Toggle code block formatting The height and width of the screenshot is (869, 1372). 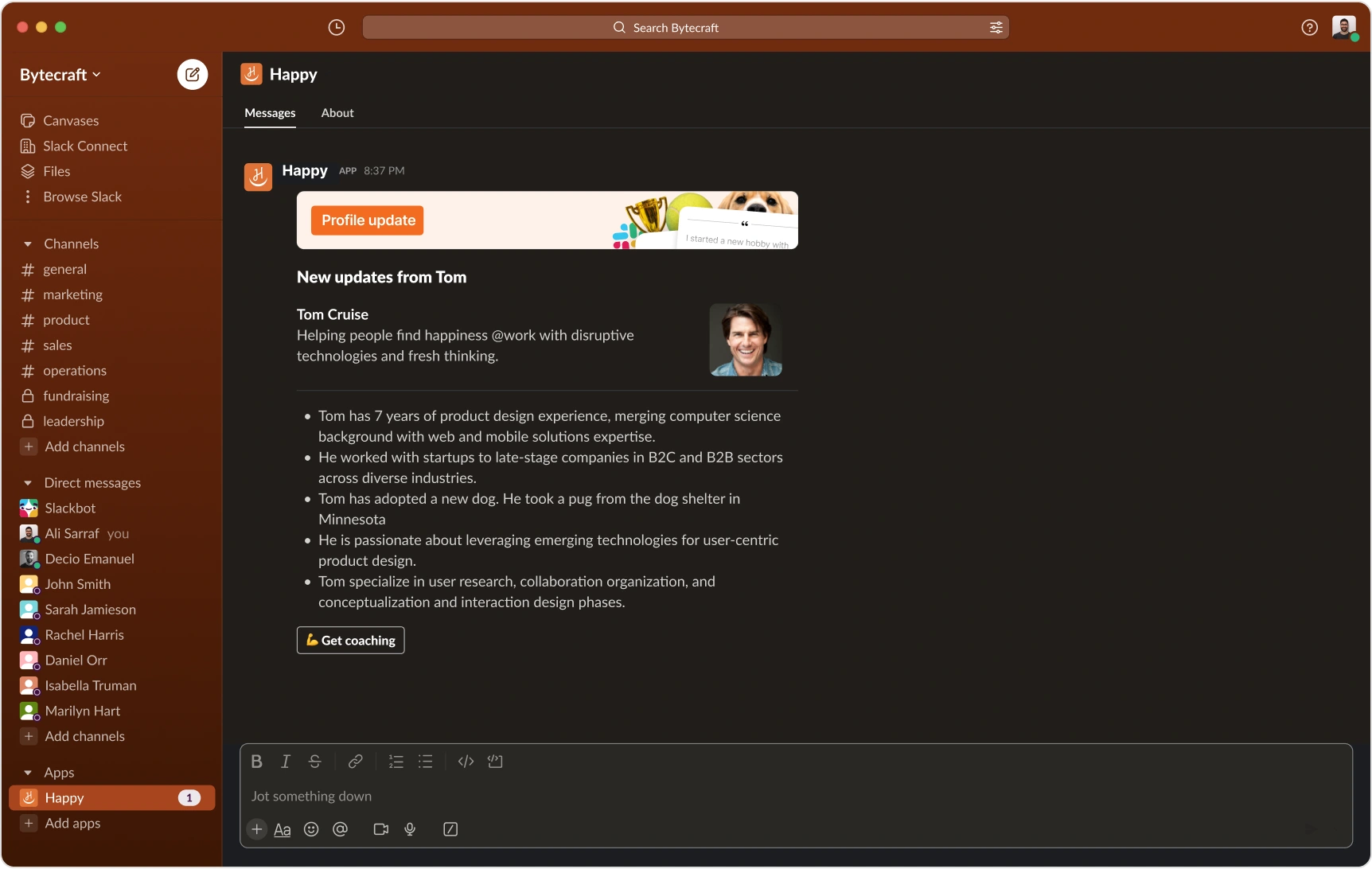pyautogui.click(x=495, y=762)
